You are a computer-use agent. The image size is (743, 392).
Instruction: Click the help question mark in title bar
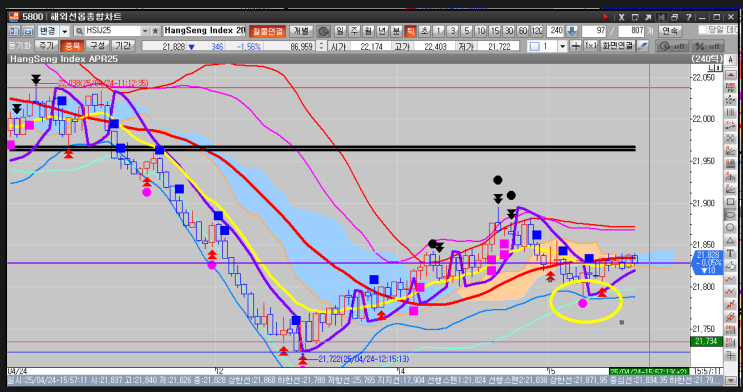[688, 17]
